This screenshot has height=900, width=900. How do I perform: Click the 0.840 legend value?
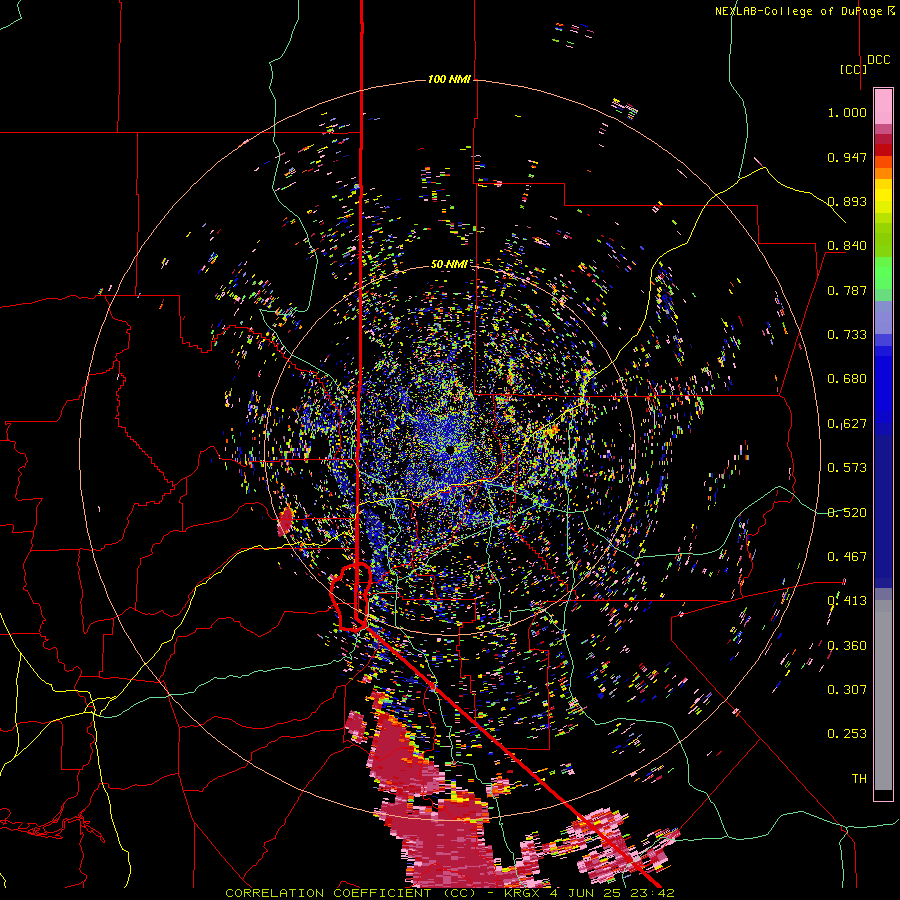(x=847, y=246)
